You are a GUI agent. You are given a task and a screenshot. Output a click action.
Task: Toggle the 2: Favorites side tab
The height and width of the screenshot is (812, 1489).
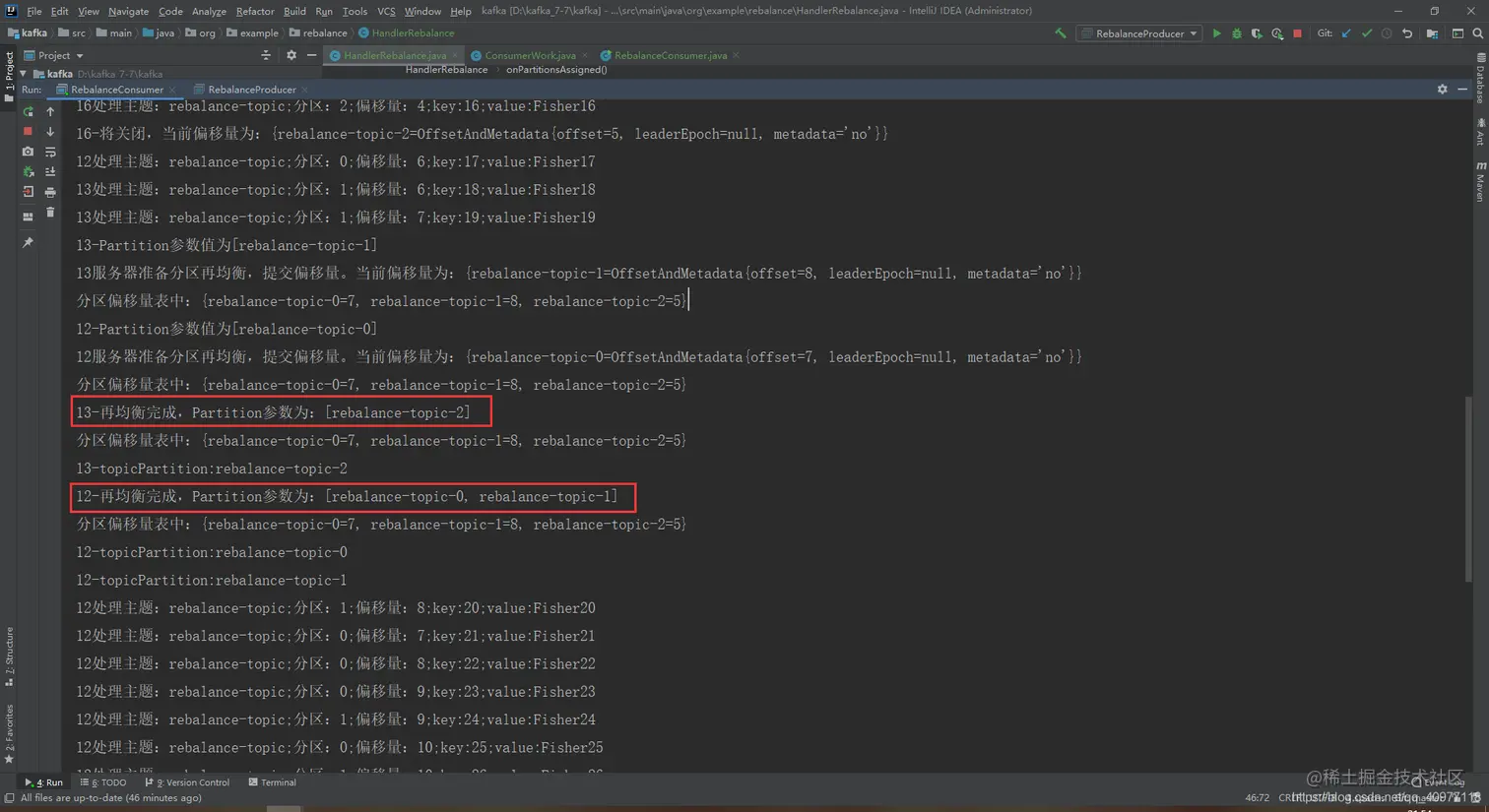[x=9, y=733]
